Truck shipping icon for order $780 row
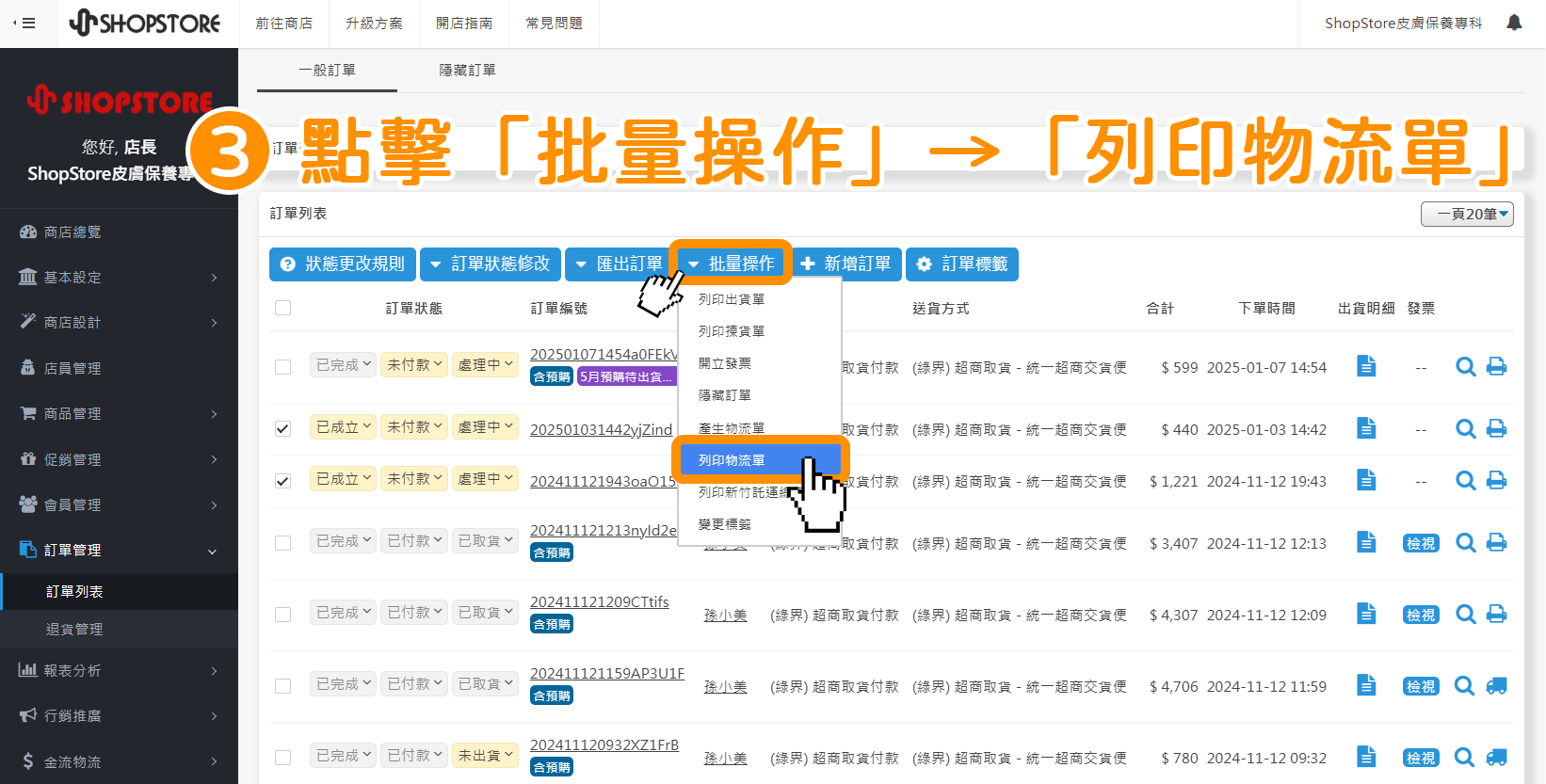This screenshot has width=1546, height=784. (1496, 758)
